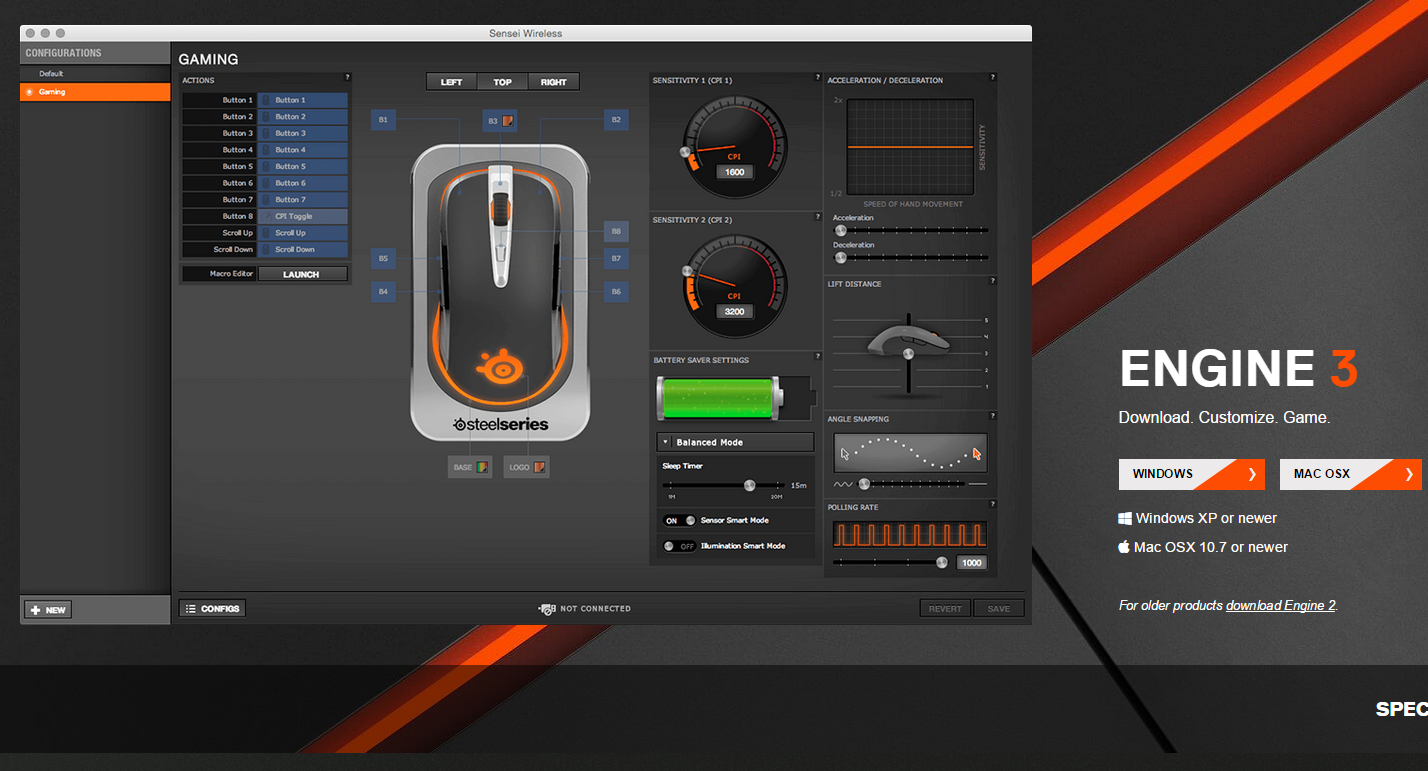Viewport: 1428px width, 771px height.
Task: Open help for Sensitivity 1 panel
Action: [817, 77]
